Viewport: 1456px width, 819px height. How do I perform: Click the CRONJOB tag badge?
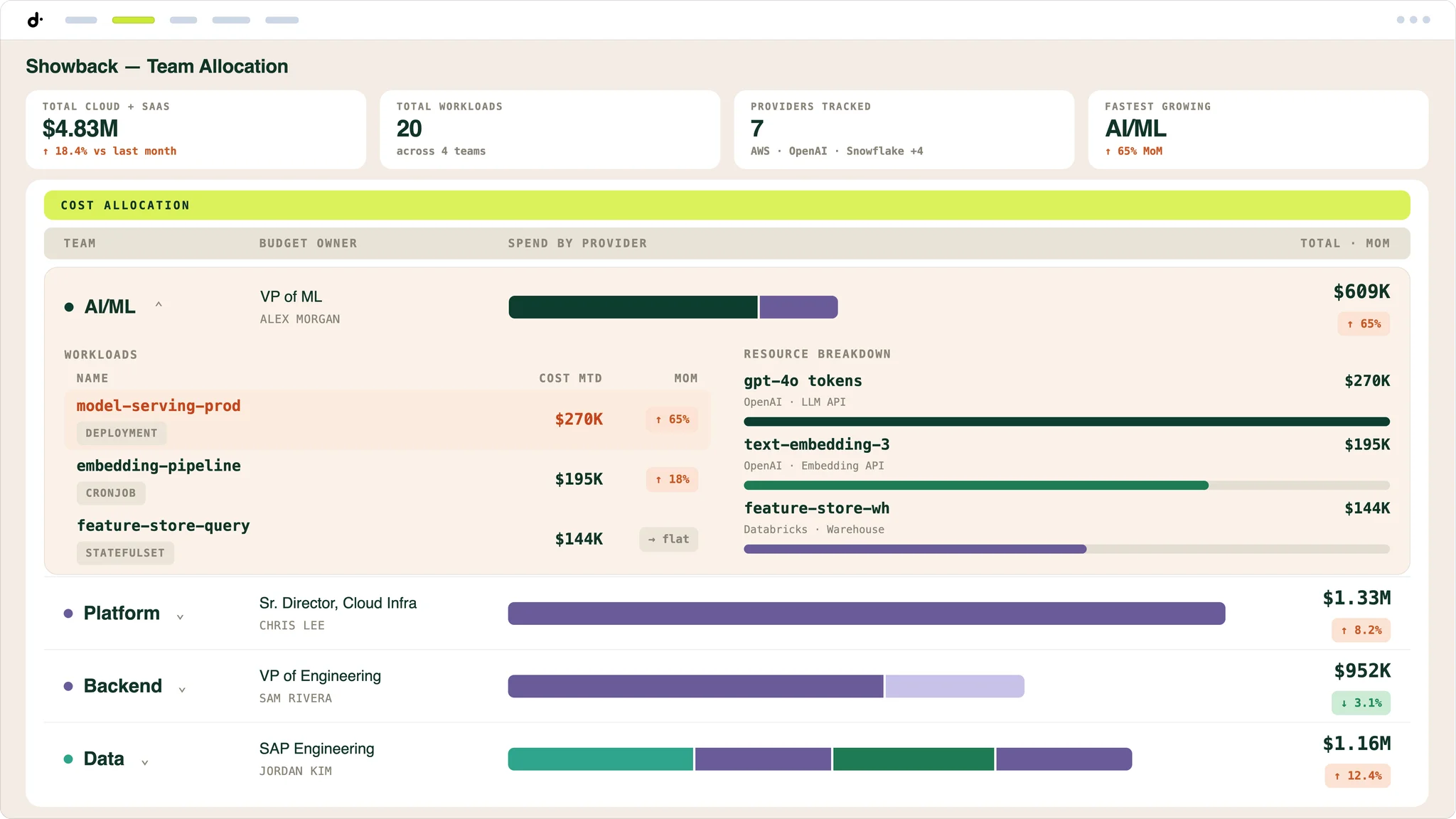pos(111,493)
